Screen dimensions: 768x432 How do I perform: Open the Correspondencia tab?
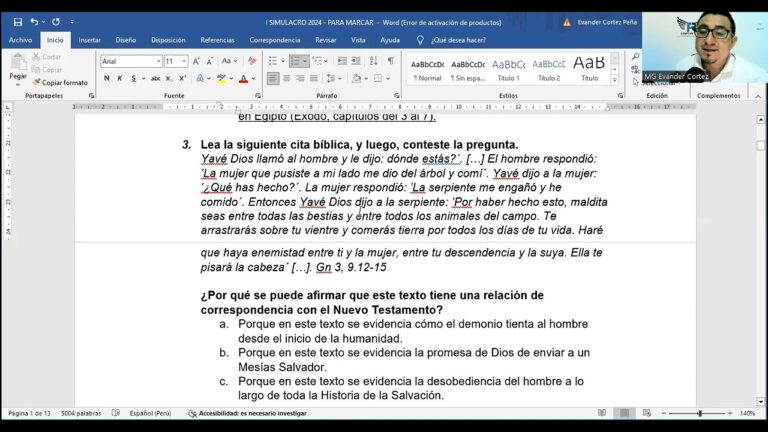(x=275, y=40)
